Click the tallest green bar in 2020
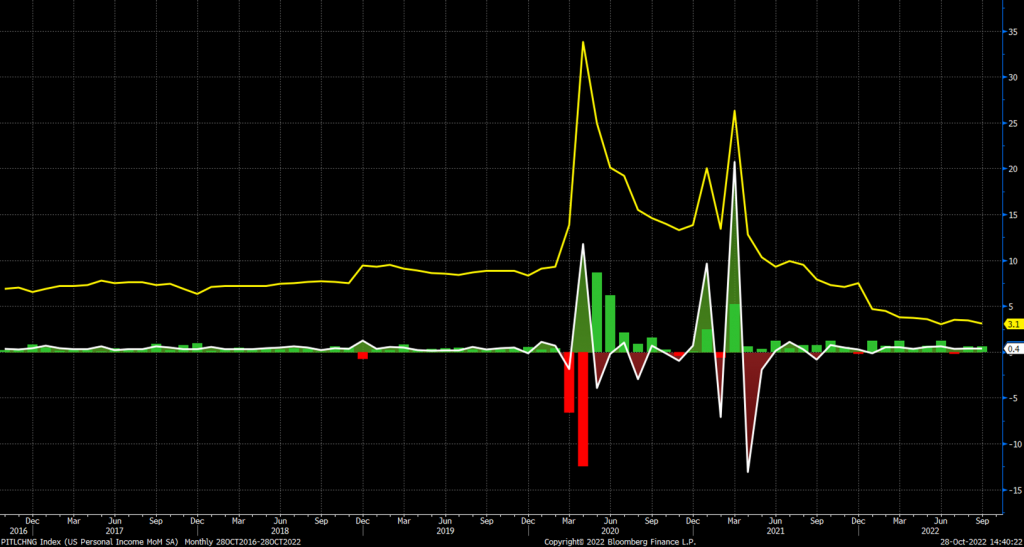1024x547 pixels. 597,311
